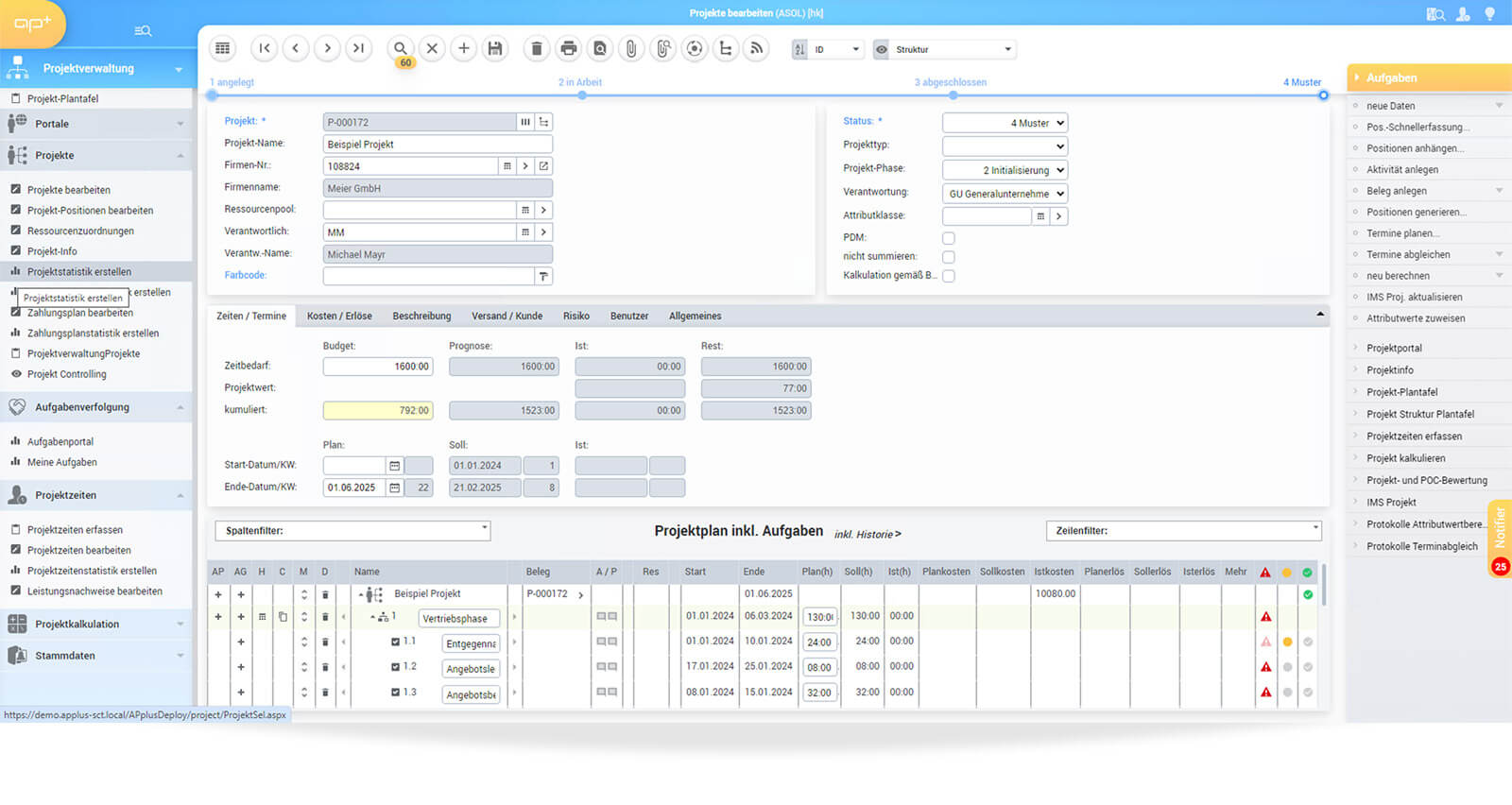Open the Spaltenfilter dropdown
Viewport: 1512px width, 805px height.
pos(352,531)
